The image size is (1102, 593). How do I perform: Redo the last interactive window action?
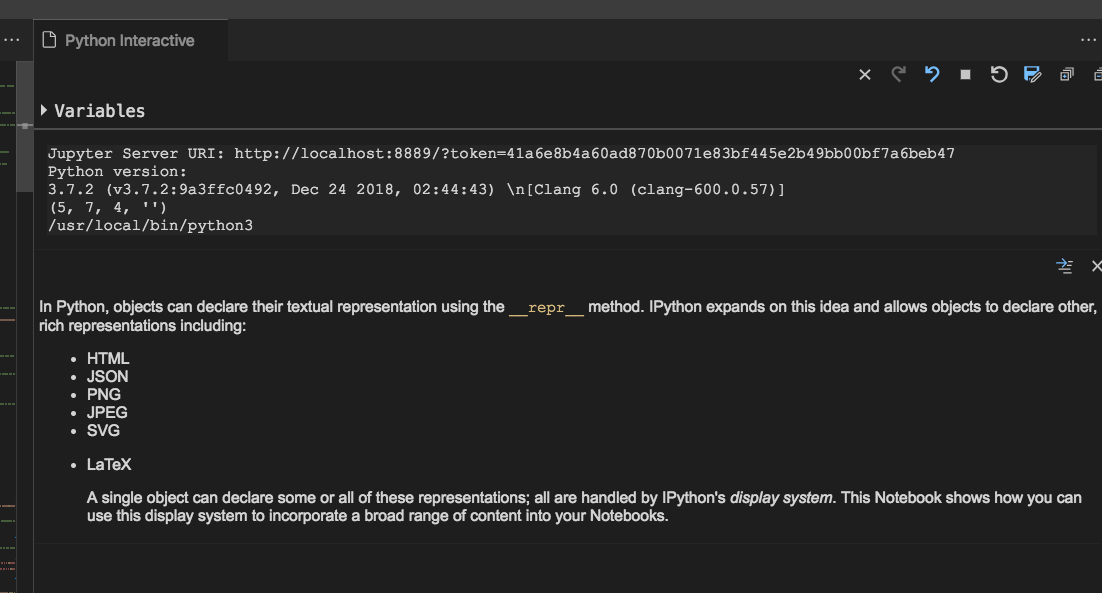(898, 74)
